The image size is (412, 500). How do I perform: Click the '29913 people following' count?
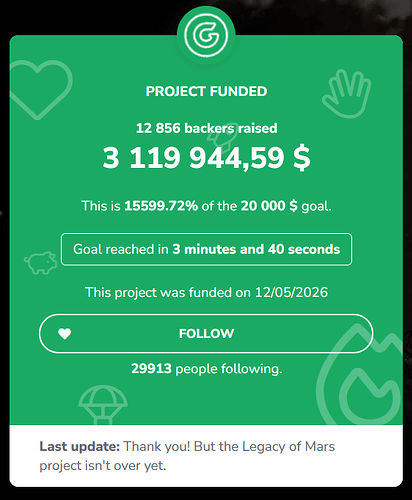tap(206, 369)
